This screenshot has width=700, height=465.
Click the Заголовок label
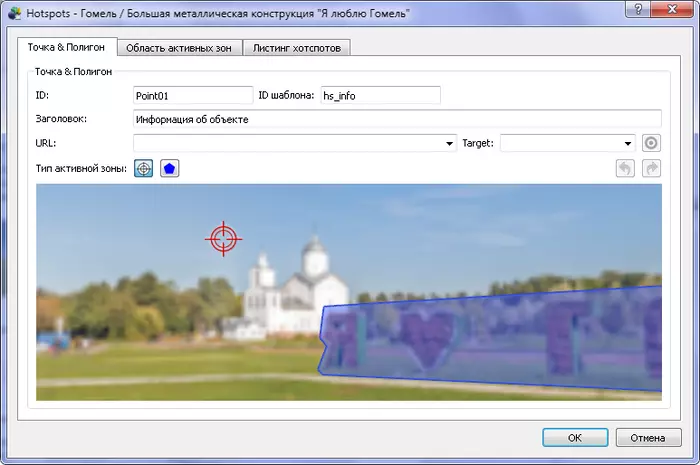[61, 119]
